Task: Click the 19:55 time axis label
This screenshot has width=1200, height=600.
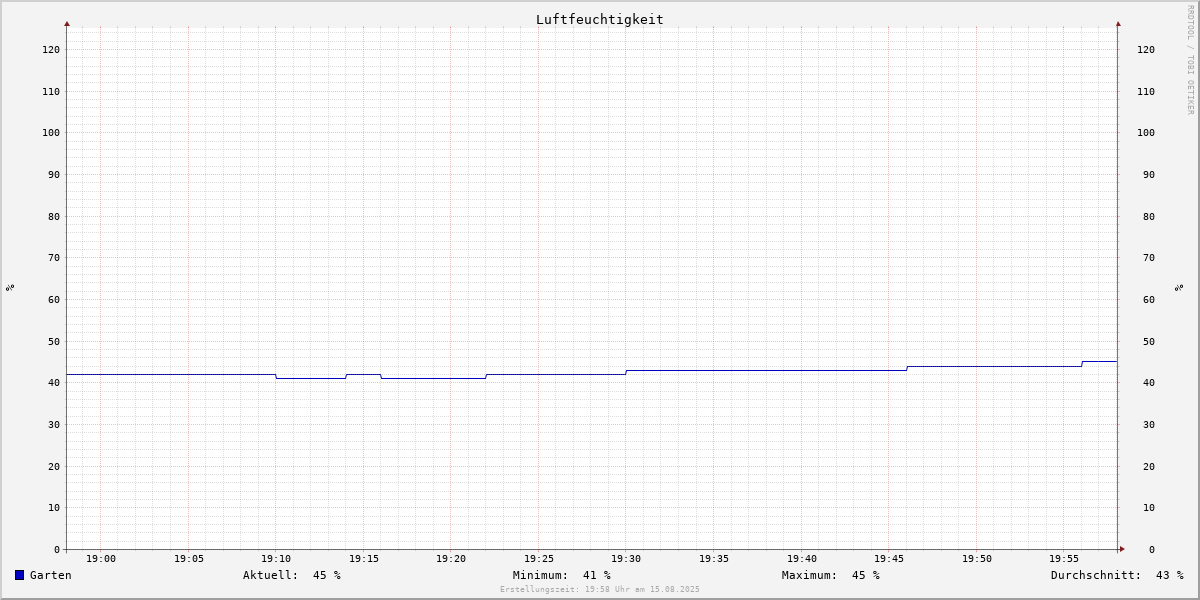Action: click(x=1064, y=559)
